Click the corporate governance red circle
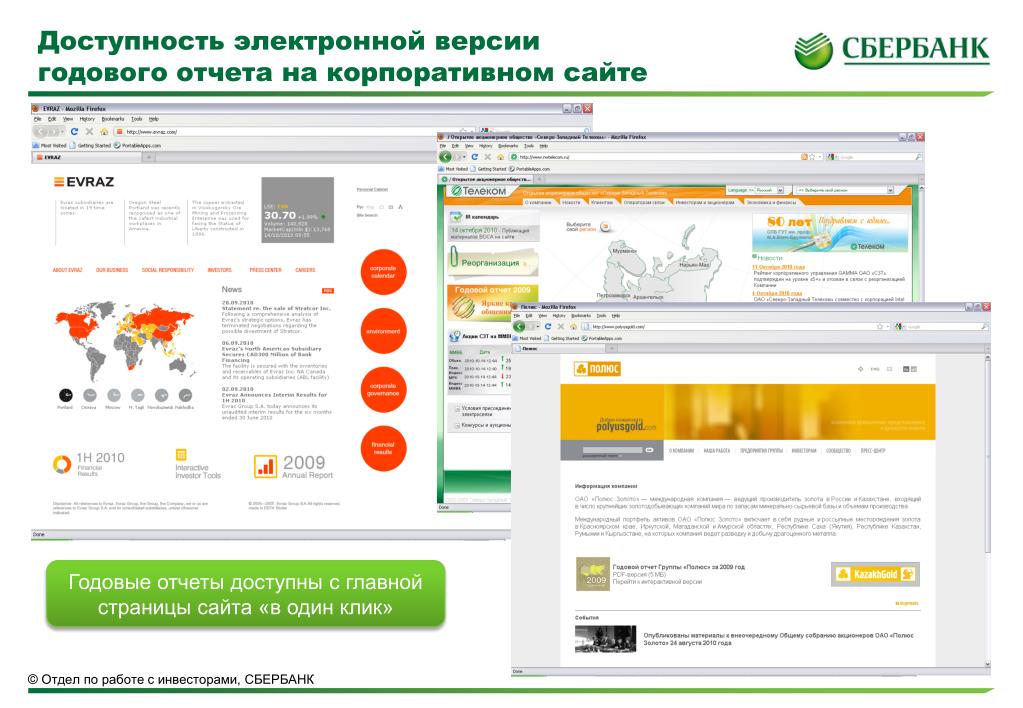Screen dimensions: 1023x708 pyautogui.click(x=383, y=390)
